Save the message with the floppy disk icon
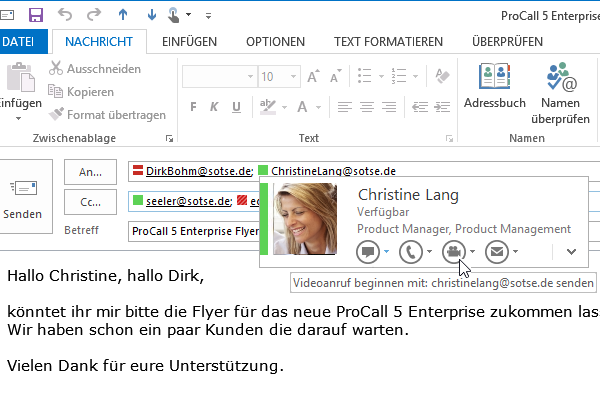The width and height of the screenshot is (600, 400). [36, 15]
